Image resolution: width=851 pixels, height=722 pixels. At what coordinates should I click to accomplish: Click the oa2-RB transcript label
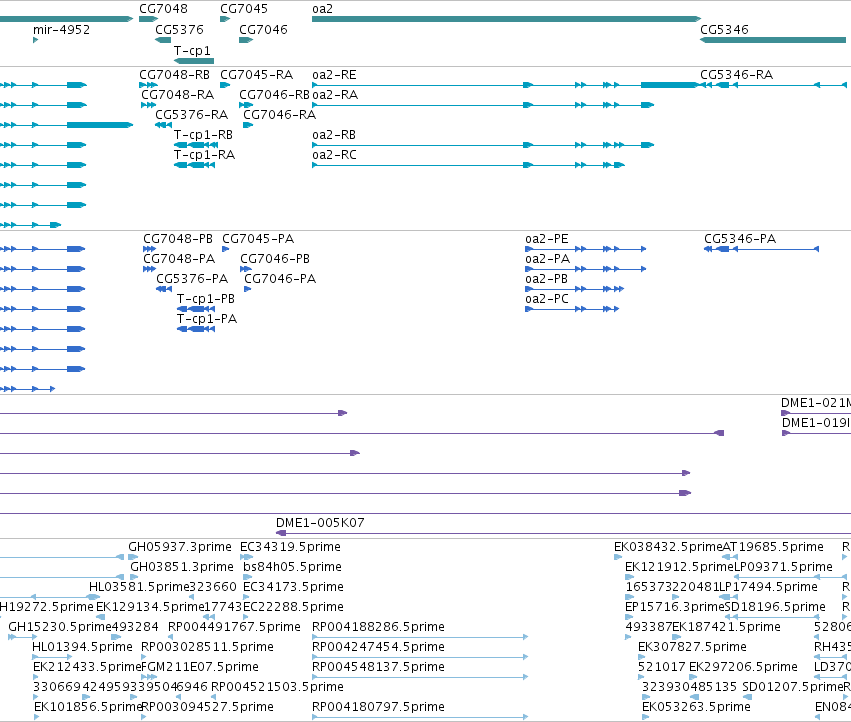tap(334, 135)
